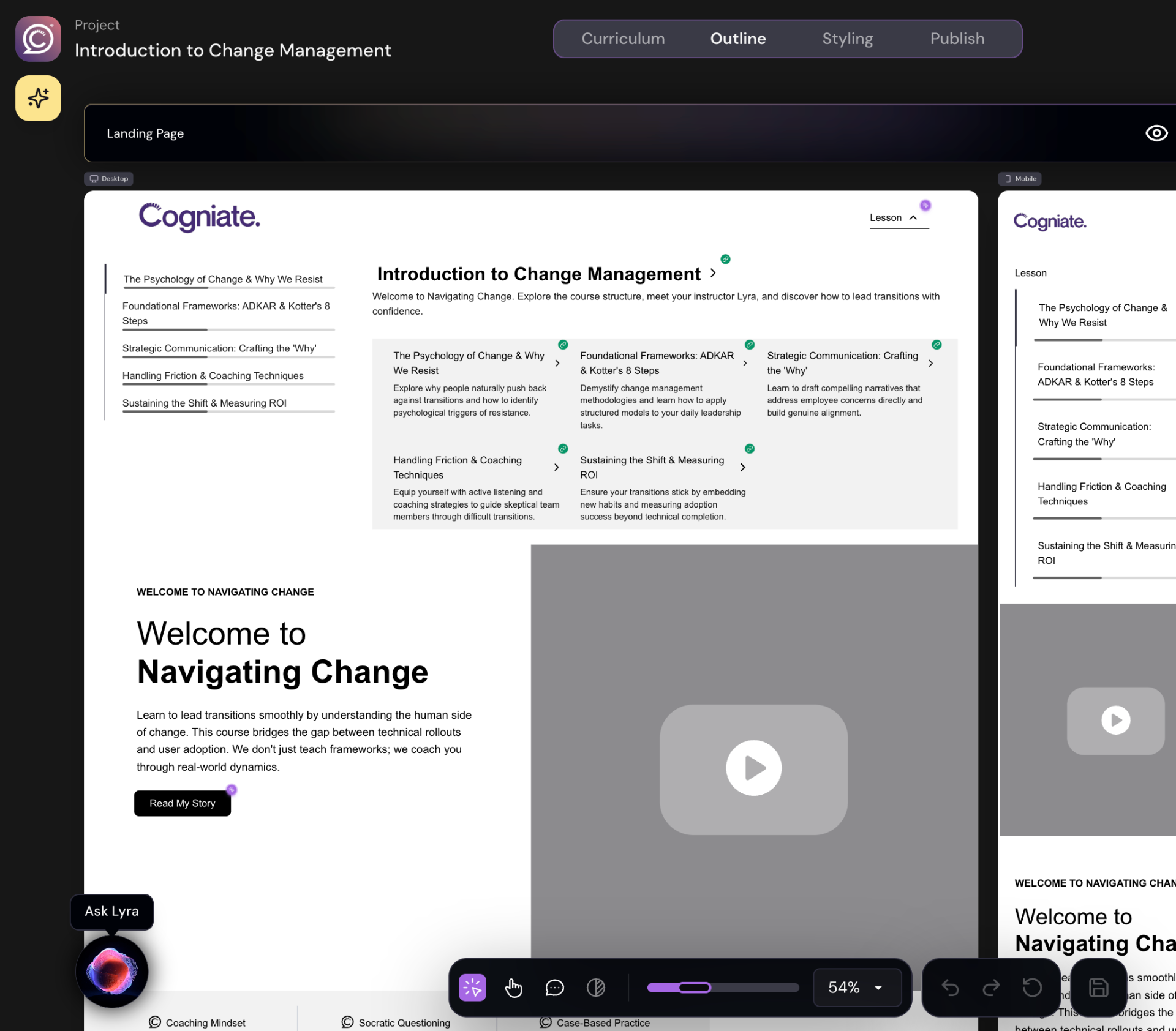1176x1031 pixels.
Task: Open the 54% zoom level dropdown
Action: 857,988
